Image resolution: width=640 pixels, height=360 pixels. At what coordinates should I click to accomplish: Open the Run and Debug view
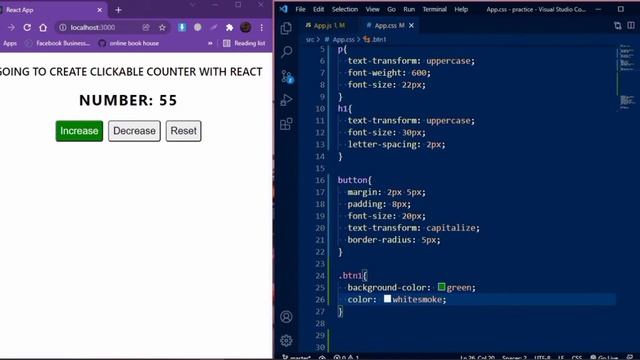coord(287,100)
